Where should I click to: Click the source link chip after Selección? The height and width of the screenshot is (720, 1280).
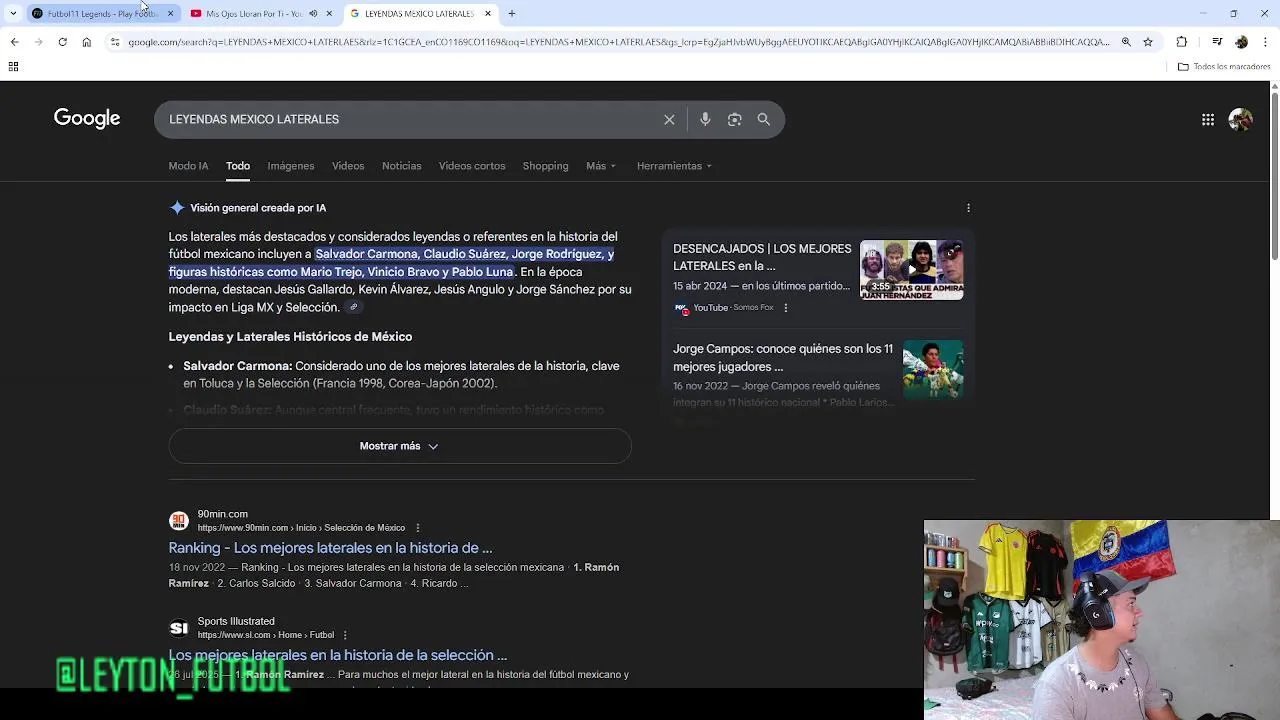(x=353, y=308)
